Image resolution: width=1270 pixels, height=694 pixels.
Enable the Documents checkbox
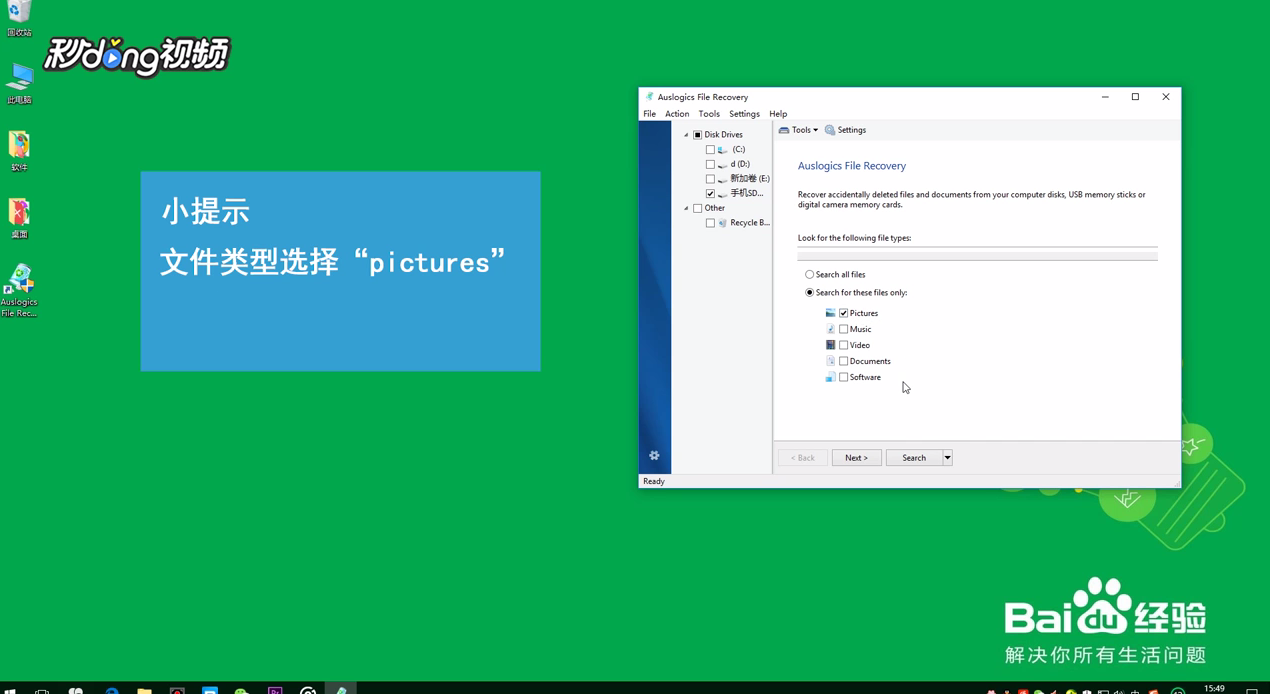[843, 361]
